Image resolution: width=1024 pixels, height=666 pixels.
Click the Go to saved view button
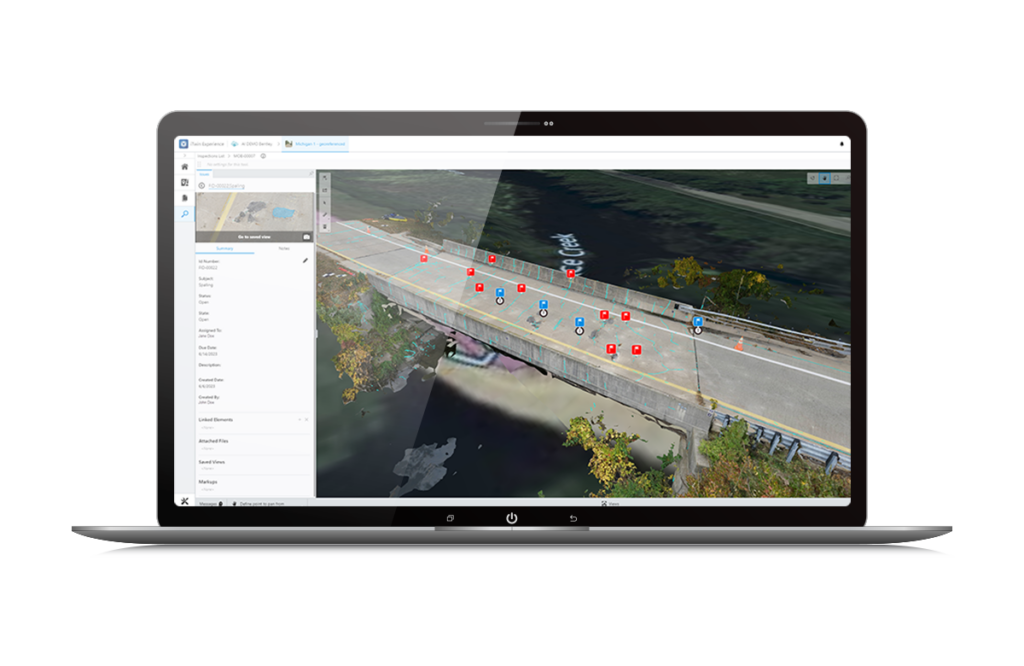click(x=250, y=237)
